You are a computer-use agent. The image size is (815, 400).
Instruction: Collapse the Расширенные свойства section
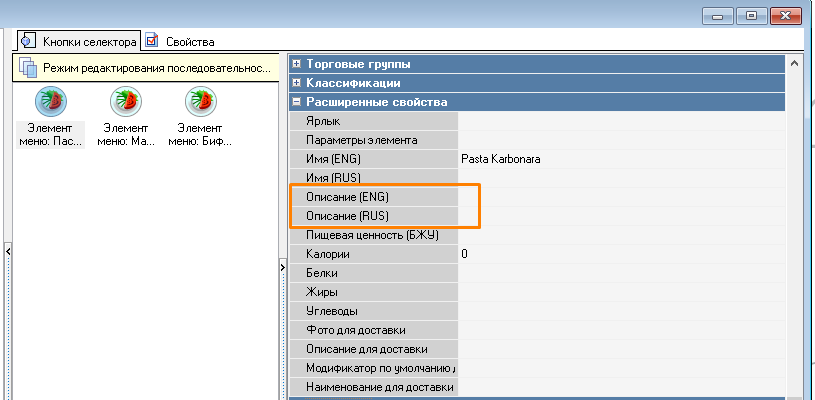tap(297, 102)
